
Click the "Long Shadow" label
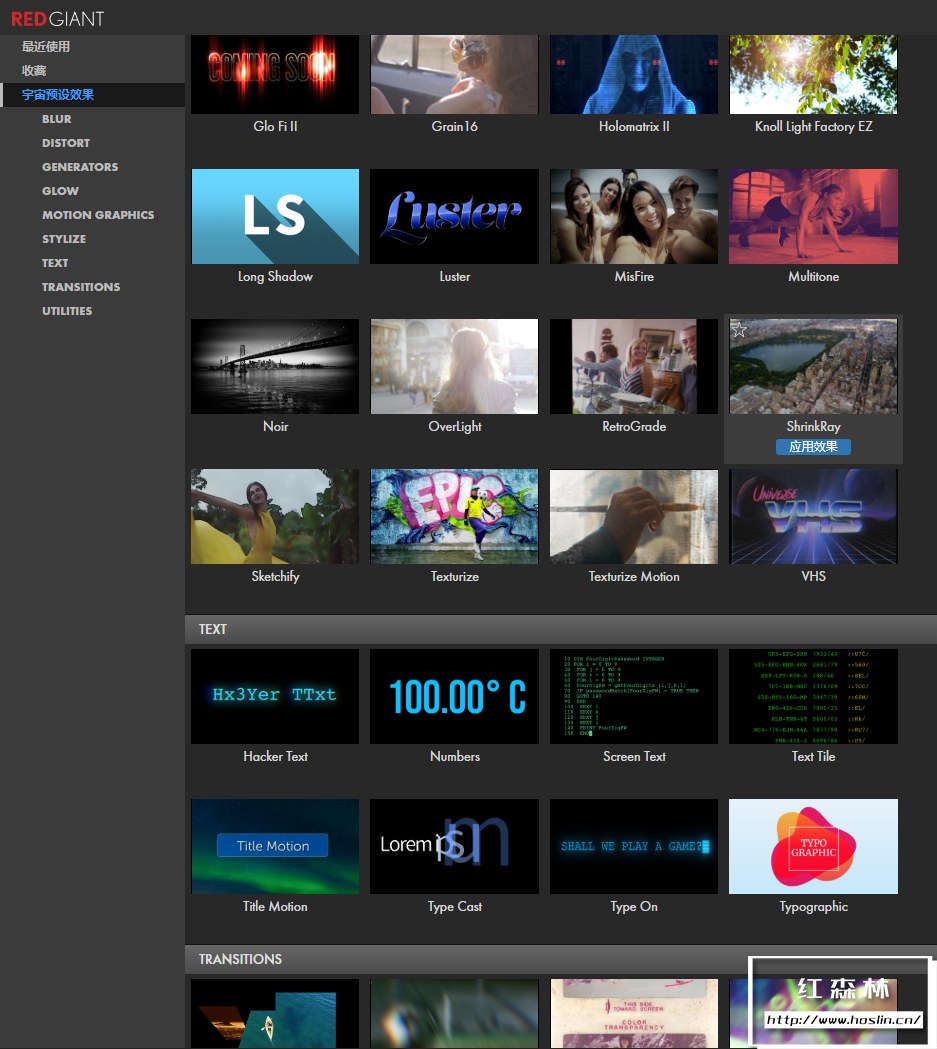pyautogui.click(x=275, y=276)
